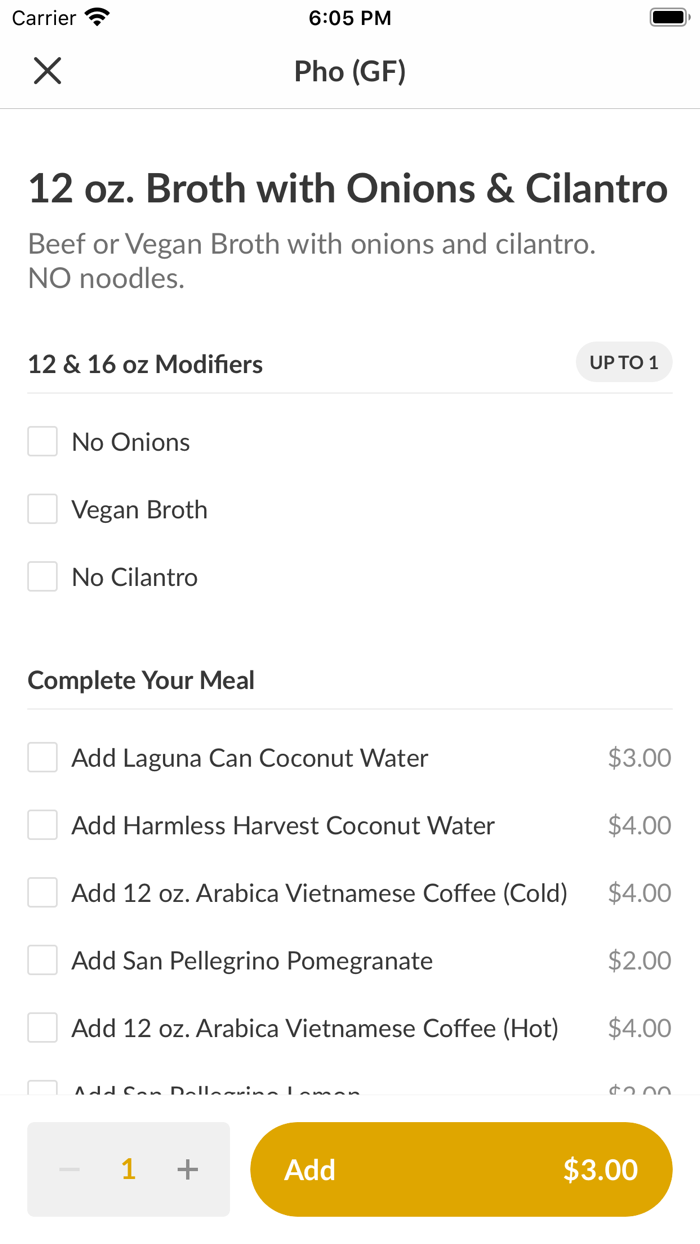The height and width of the screenshot is (1244, 700).
Task: Select Add Harmless Harvest Coconut Water
Action: [41, 825]
